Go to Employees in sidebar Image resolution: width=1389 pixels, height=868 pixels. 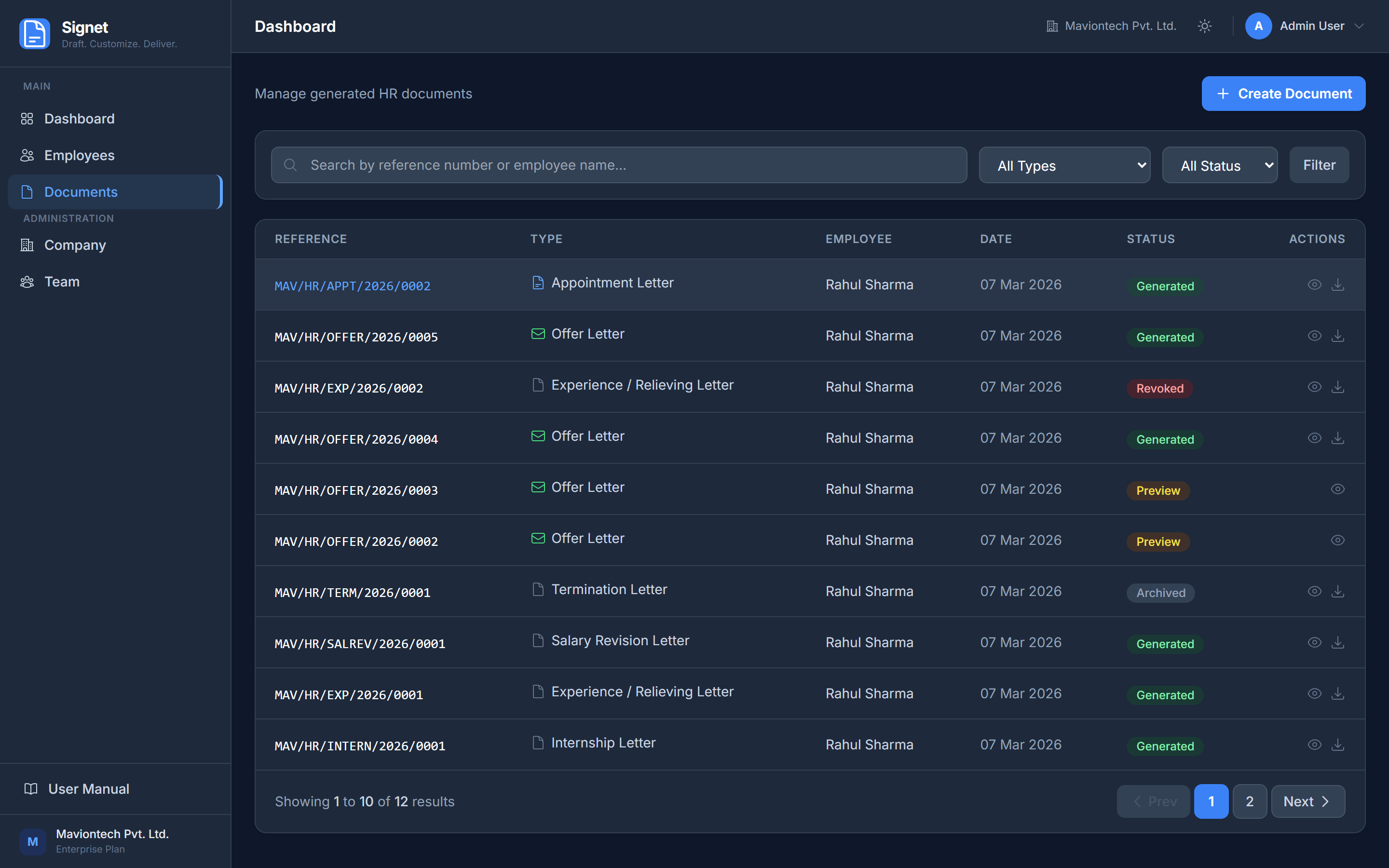[79, 156]
